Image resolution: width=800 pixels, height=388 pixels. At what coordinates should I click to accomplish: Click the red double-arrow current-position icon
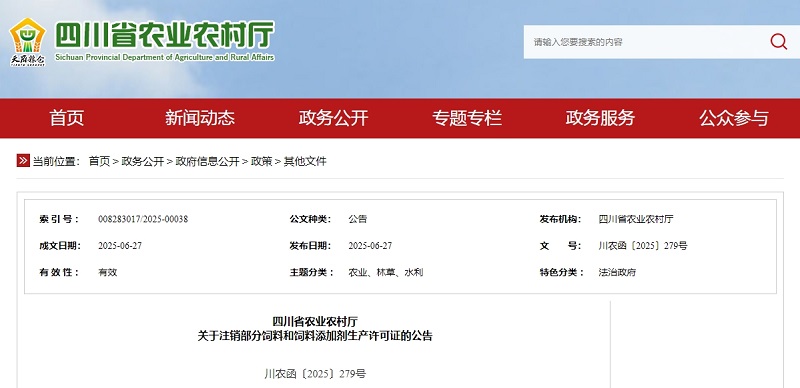tap(23, 161)
